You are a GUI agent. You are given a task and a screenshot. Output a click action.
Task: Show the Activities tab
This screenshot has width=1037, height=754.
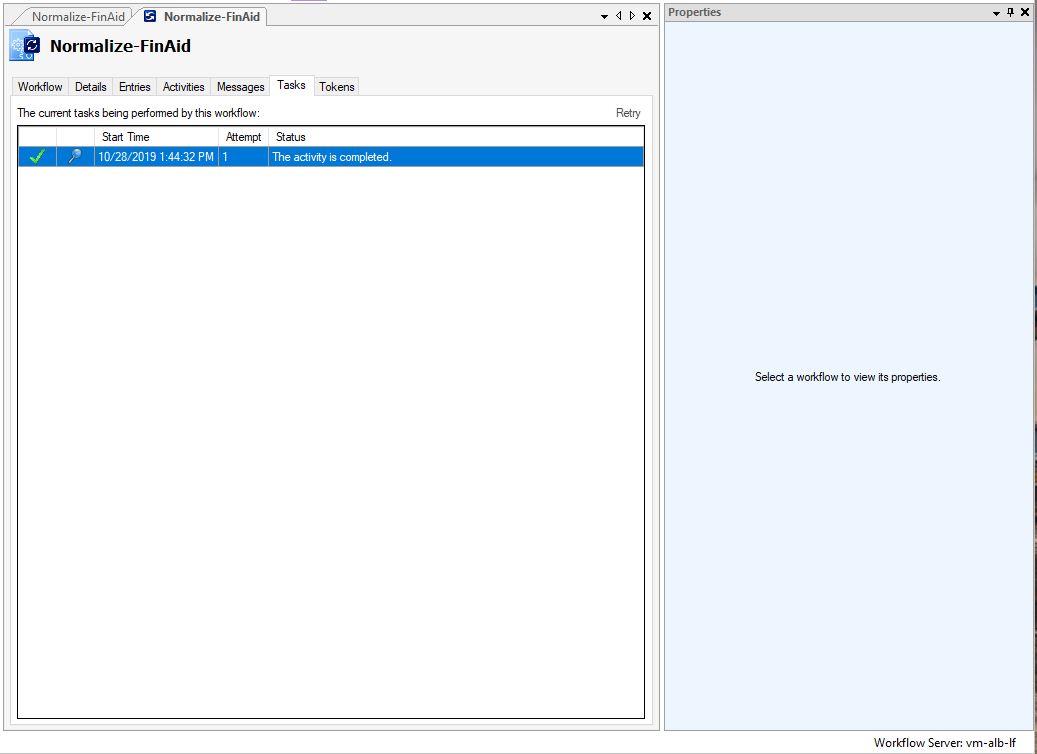click(x=184, y=87)
